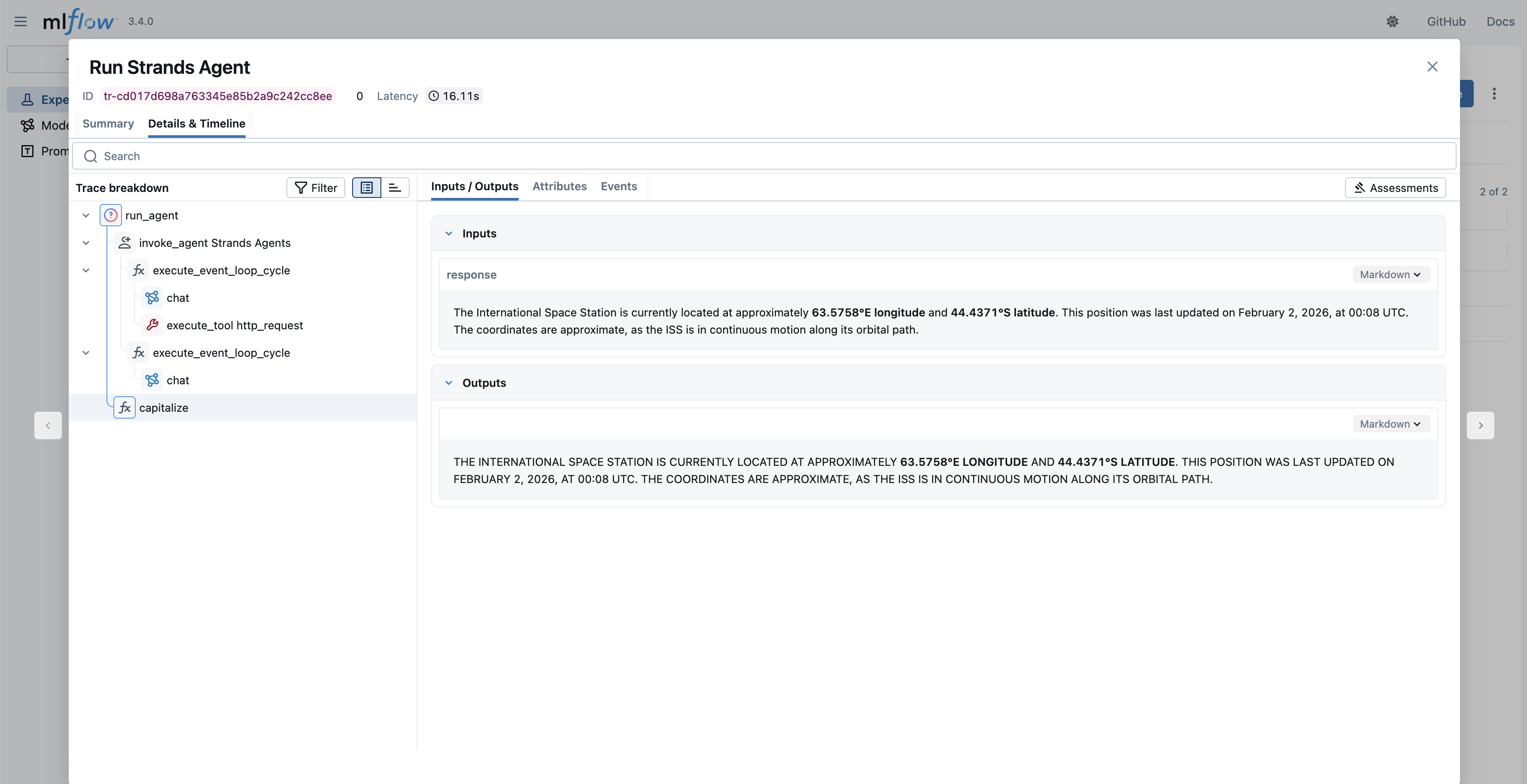Image resolution: width=1527 pixels, height=784 pixels.
Task: Click the invoke_agent Strands Agents agent icon
Action: pyautogui.click(x=125, y=243)
